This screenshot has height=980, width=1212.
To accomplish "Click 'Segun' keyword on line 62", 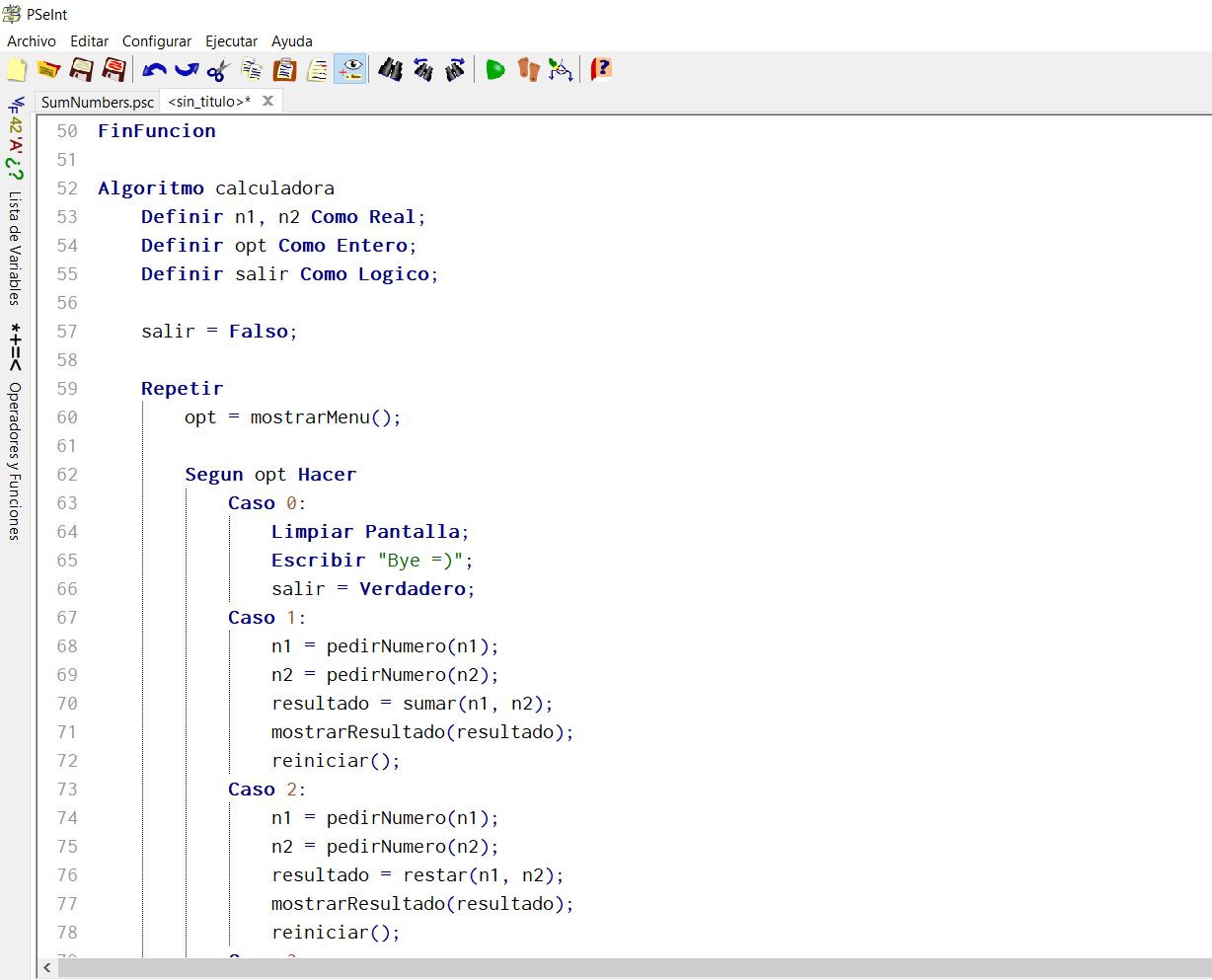I will (x=214, y=474).
